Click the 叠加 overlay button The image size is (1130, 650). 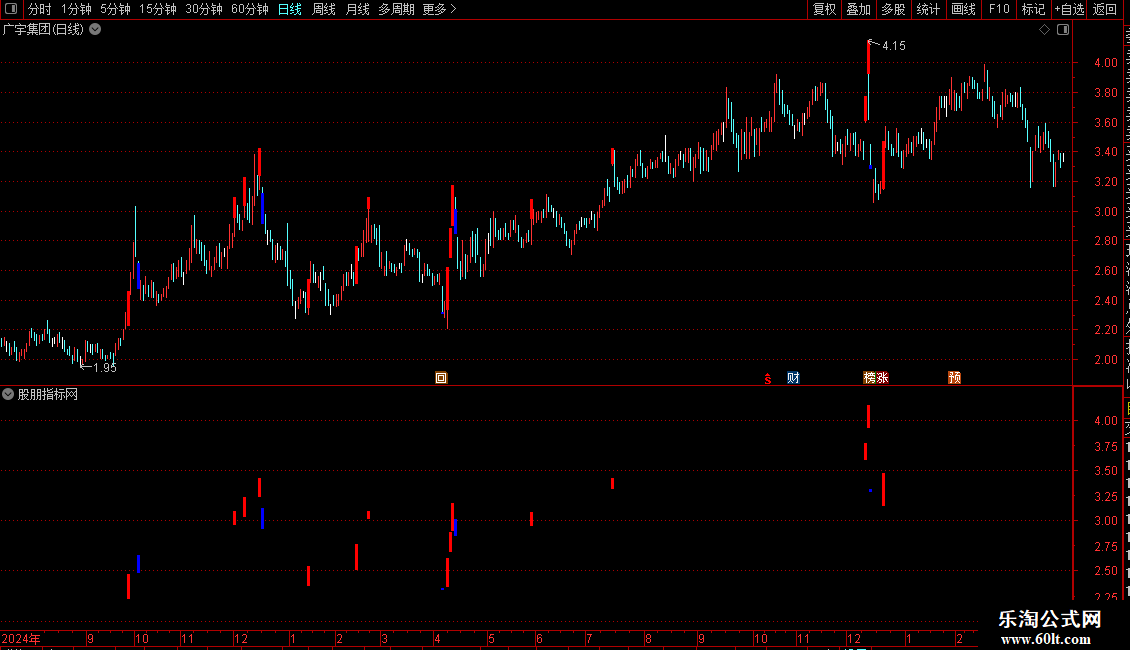(859, 9)
